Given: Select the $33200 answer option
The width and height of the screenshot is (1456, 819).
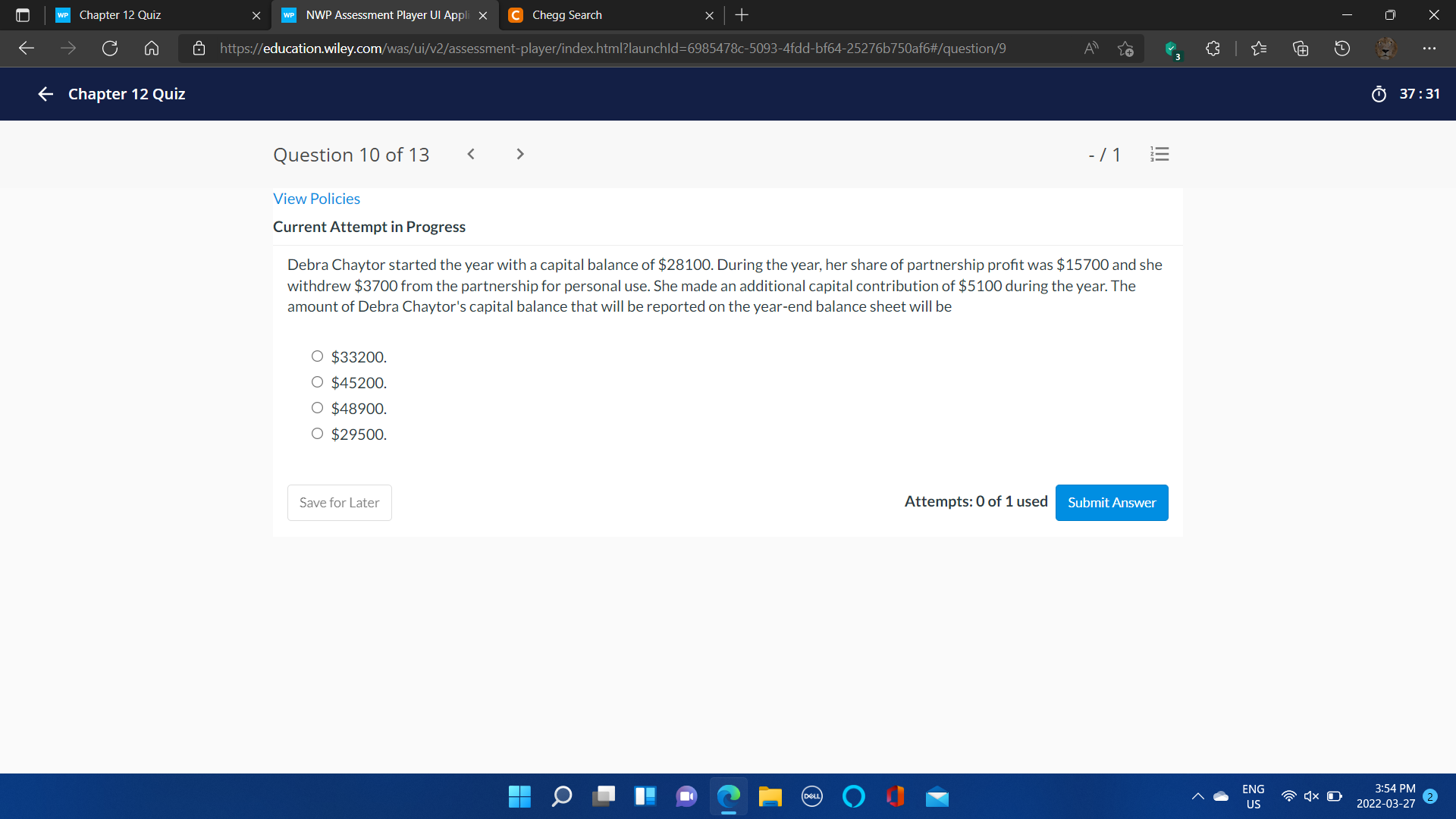Looking at the screenshot, I should tap(317, 356).
